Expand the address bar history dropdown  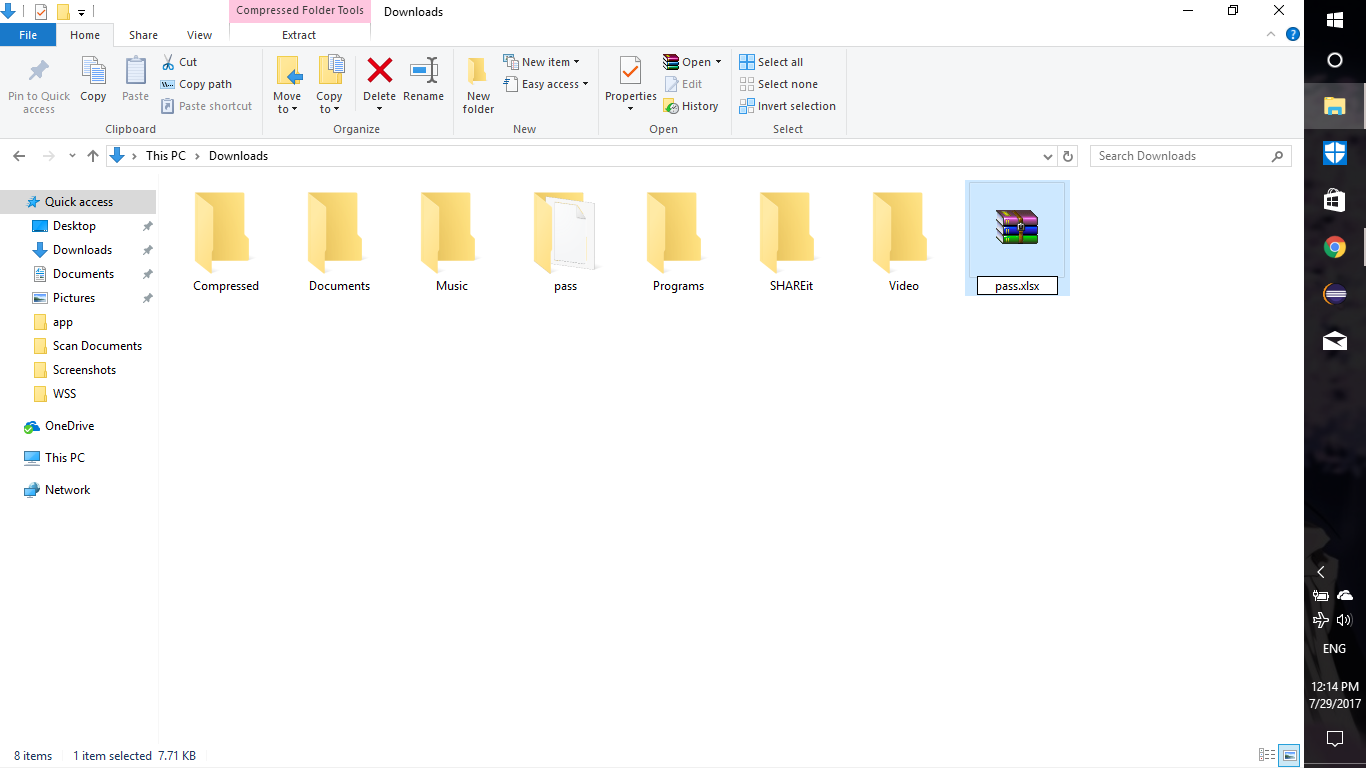click(x=1047, y=156)
